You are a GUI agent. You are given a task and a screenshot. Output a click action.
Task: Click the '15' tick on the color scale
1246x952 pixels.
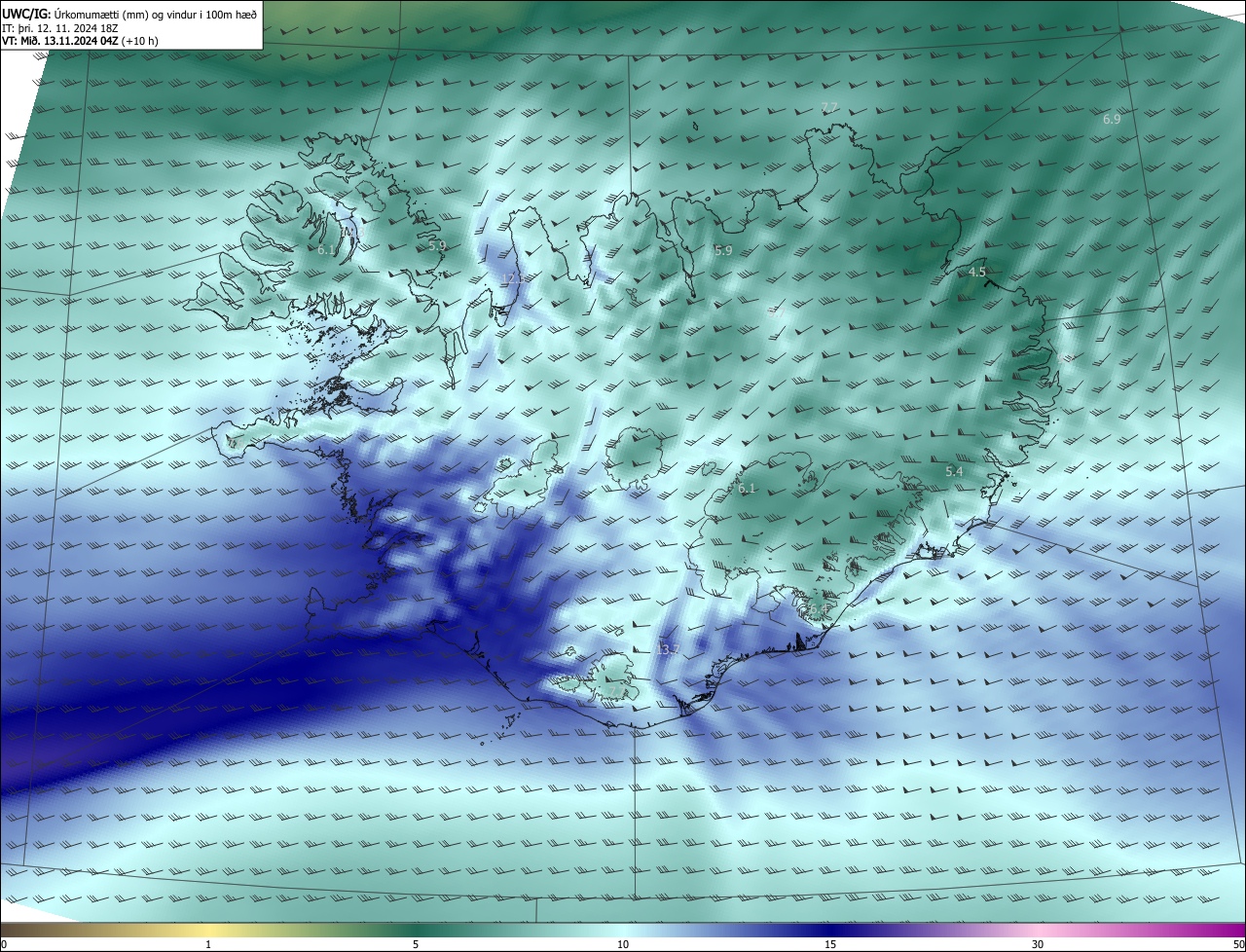[x=830, y=944]
